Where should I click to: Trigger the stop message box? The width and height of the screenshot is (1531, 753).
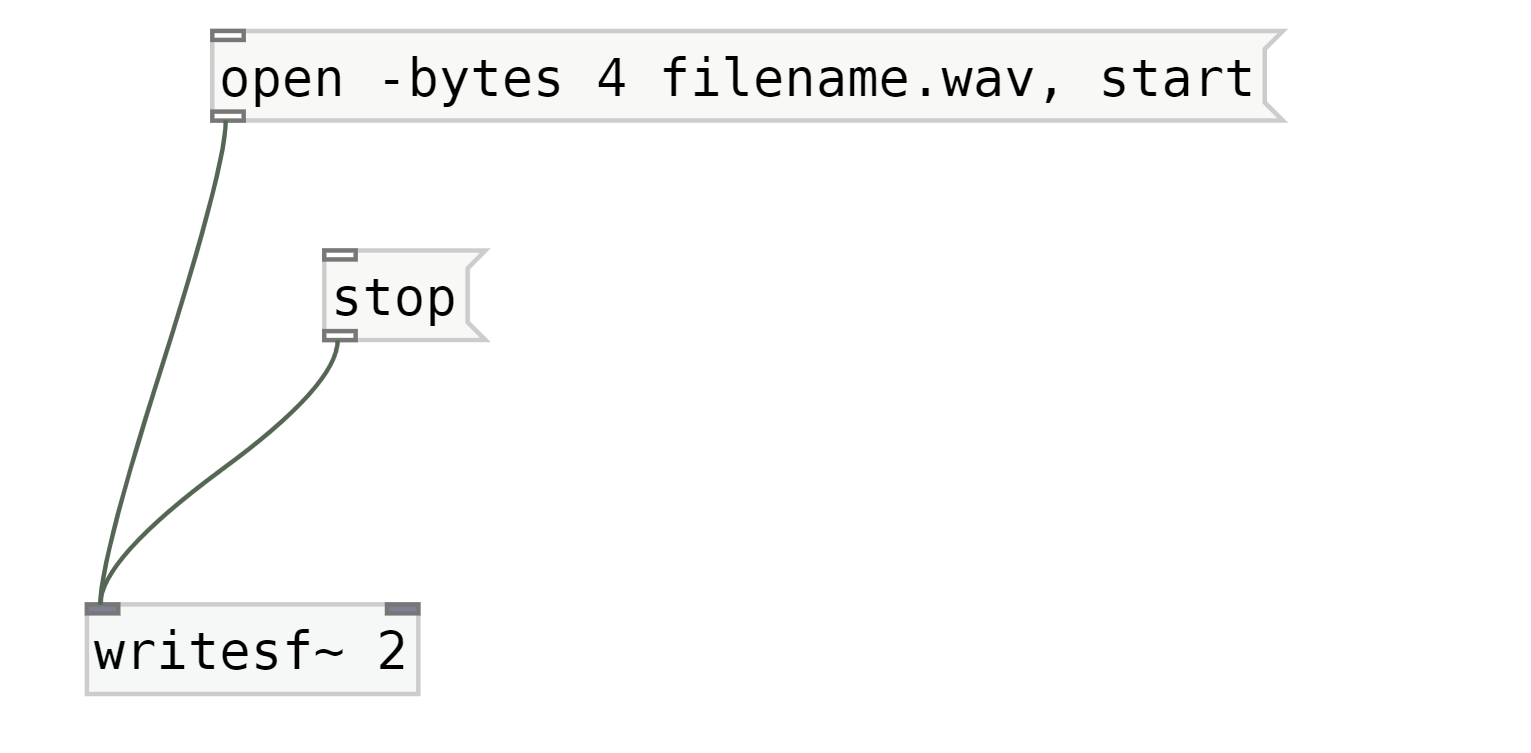click(x=394, y=298)
